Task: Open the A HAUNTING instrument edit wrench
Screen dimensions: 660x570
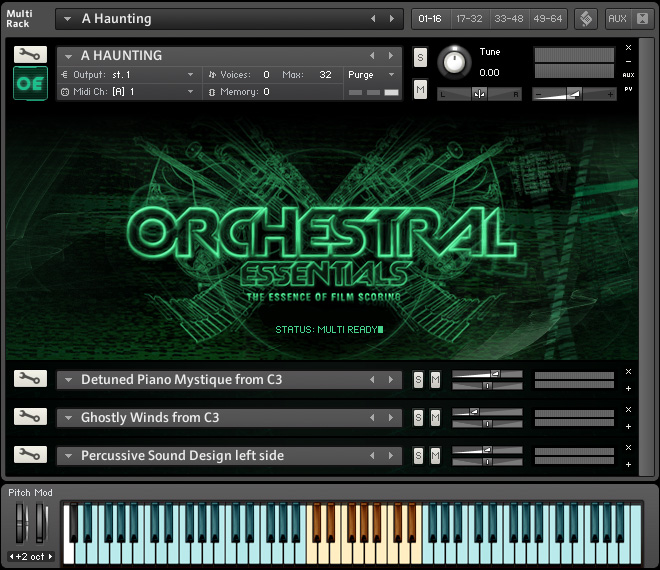Action: (x=30, y=54)
